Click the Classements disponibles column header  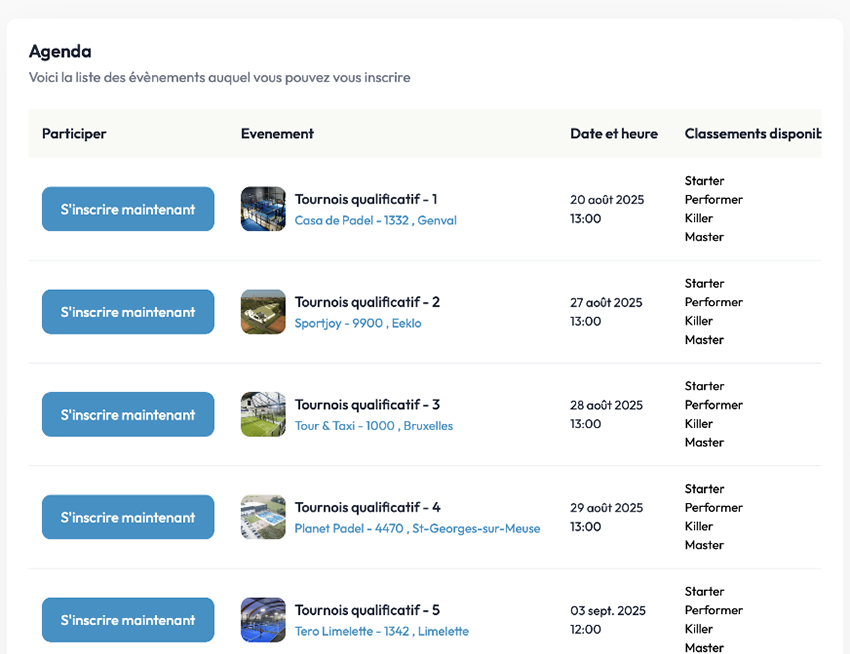(751, 134)
